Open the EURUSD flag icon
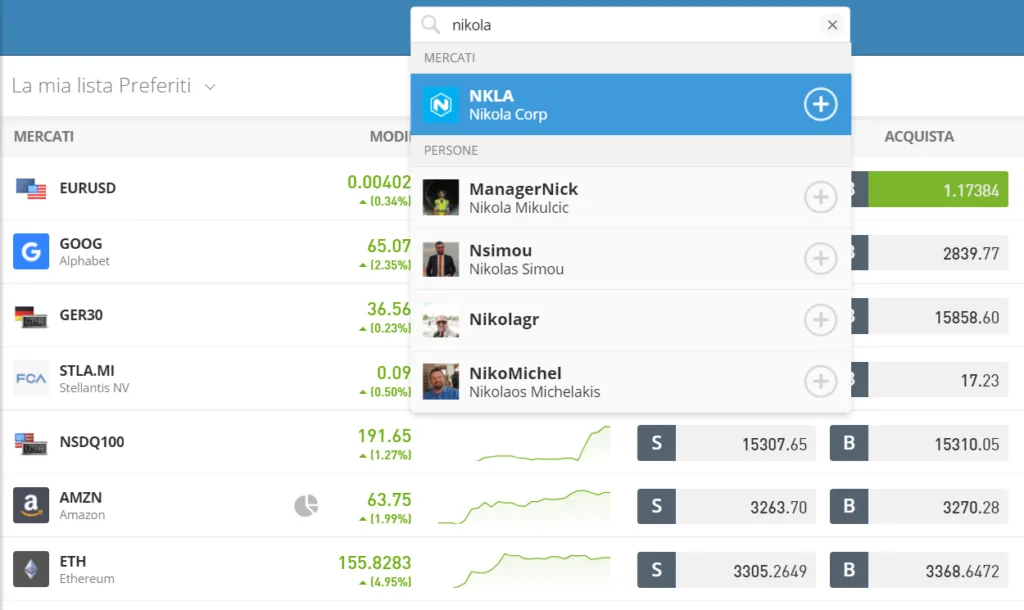The width and height of the screenshot is (1024, 610). coord(31,189)
